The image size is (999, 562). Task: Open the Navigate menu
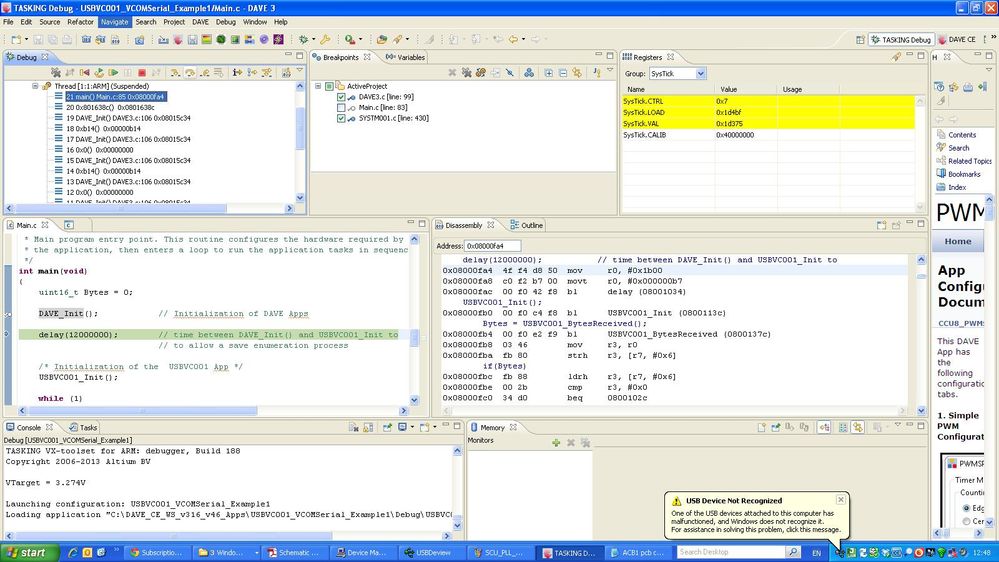click(x=115, y=22)
